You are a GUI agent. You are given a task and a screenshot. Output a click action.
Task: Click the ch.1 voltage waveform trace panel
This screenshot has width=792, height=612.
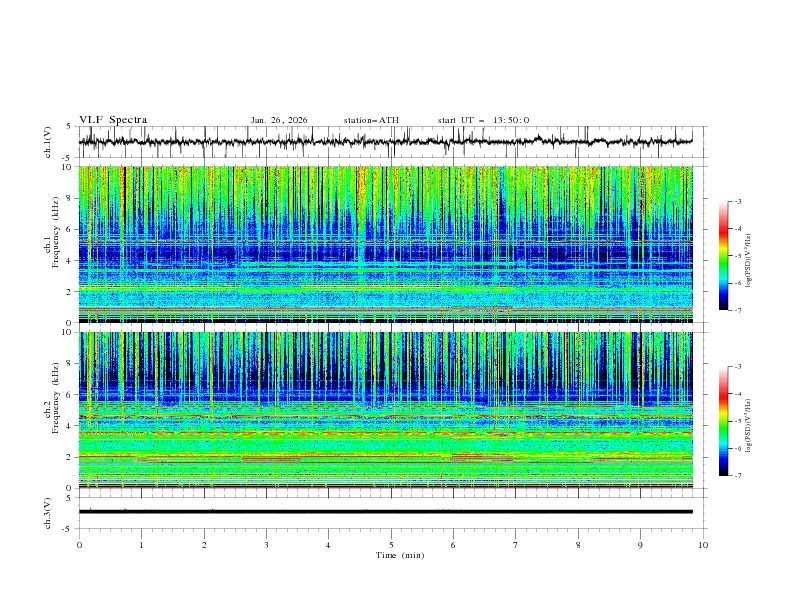[x=392, y=142]
